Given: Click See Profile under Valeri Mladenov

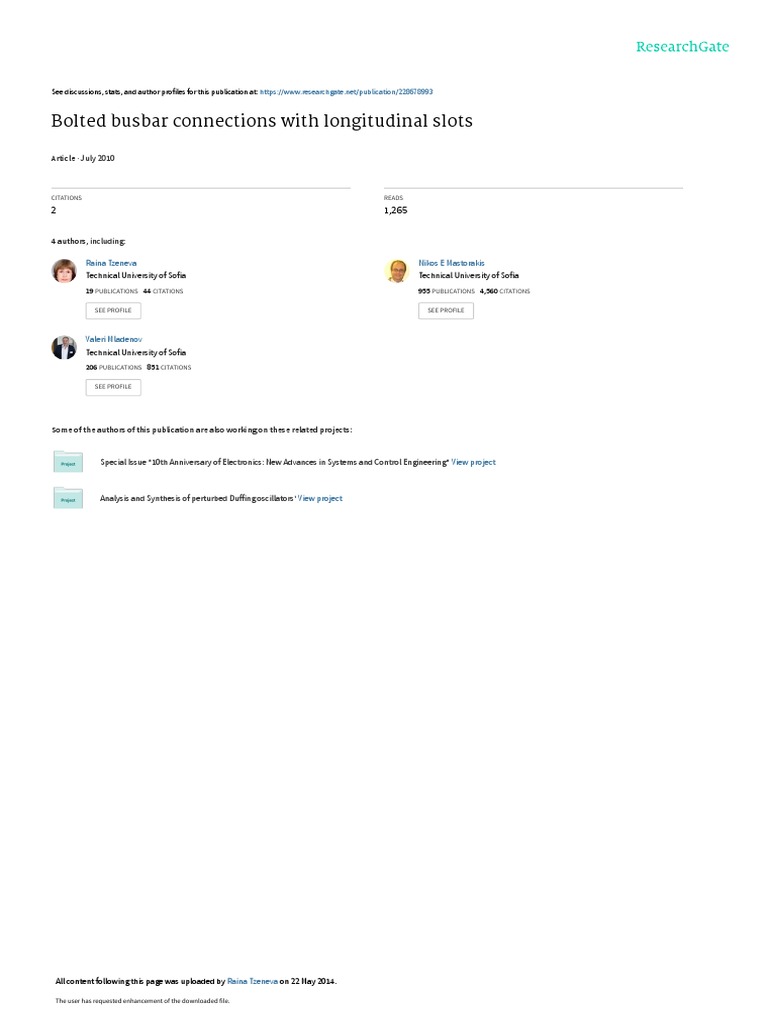Looking at the screenshot, I should click(x=113, y=387).
